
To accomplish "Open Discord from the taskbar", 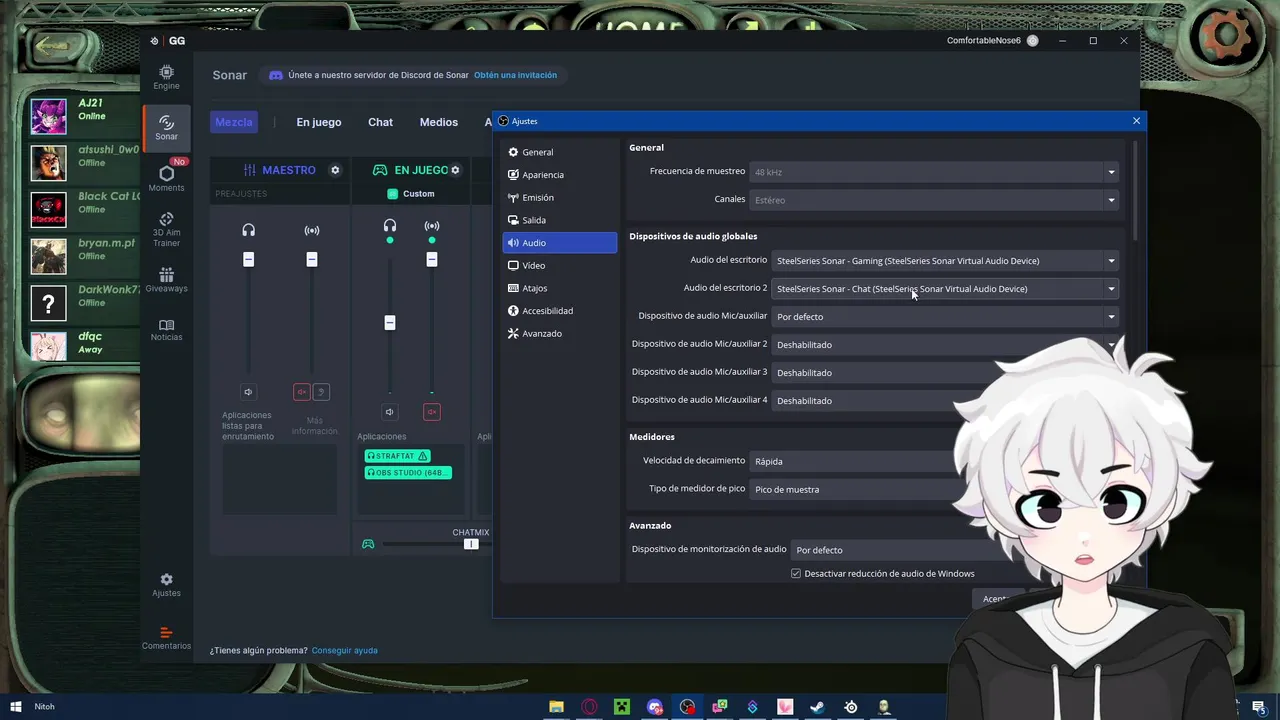I will (x=655, y=707).
